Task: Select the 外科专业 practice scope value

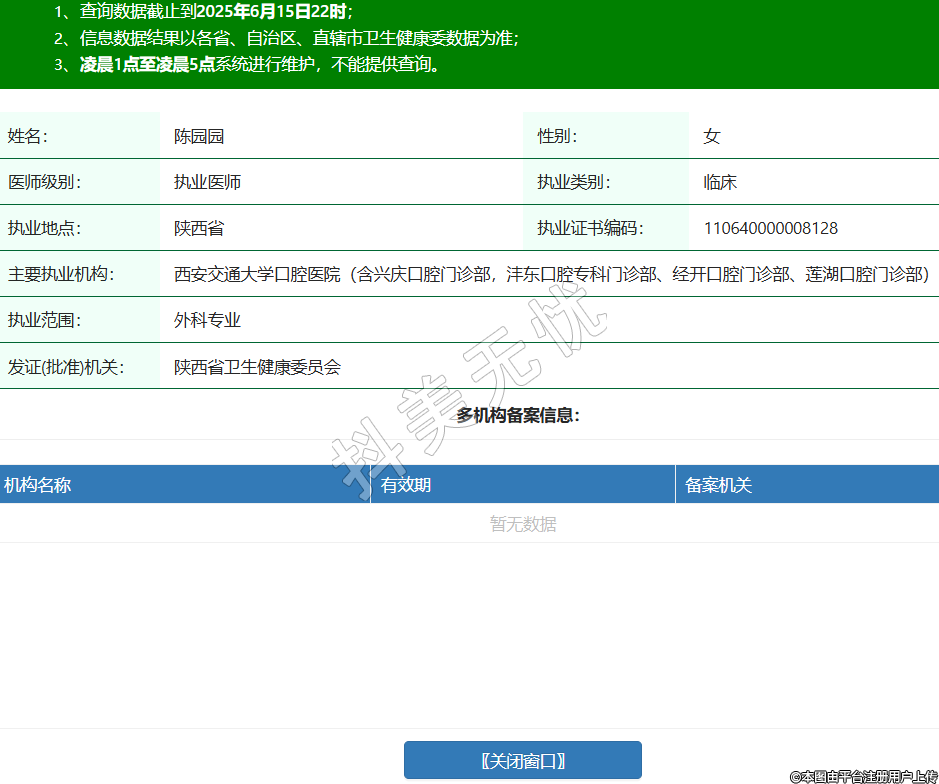Action: tap(207, 320)
